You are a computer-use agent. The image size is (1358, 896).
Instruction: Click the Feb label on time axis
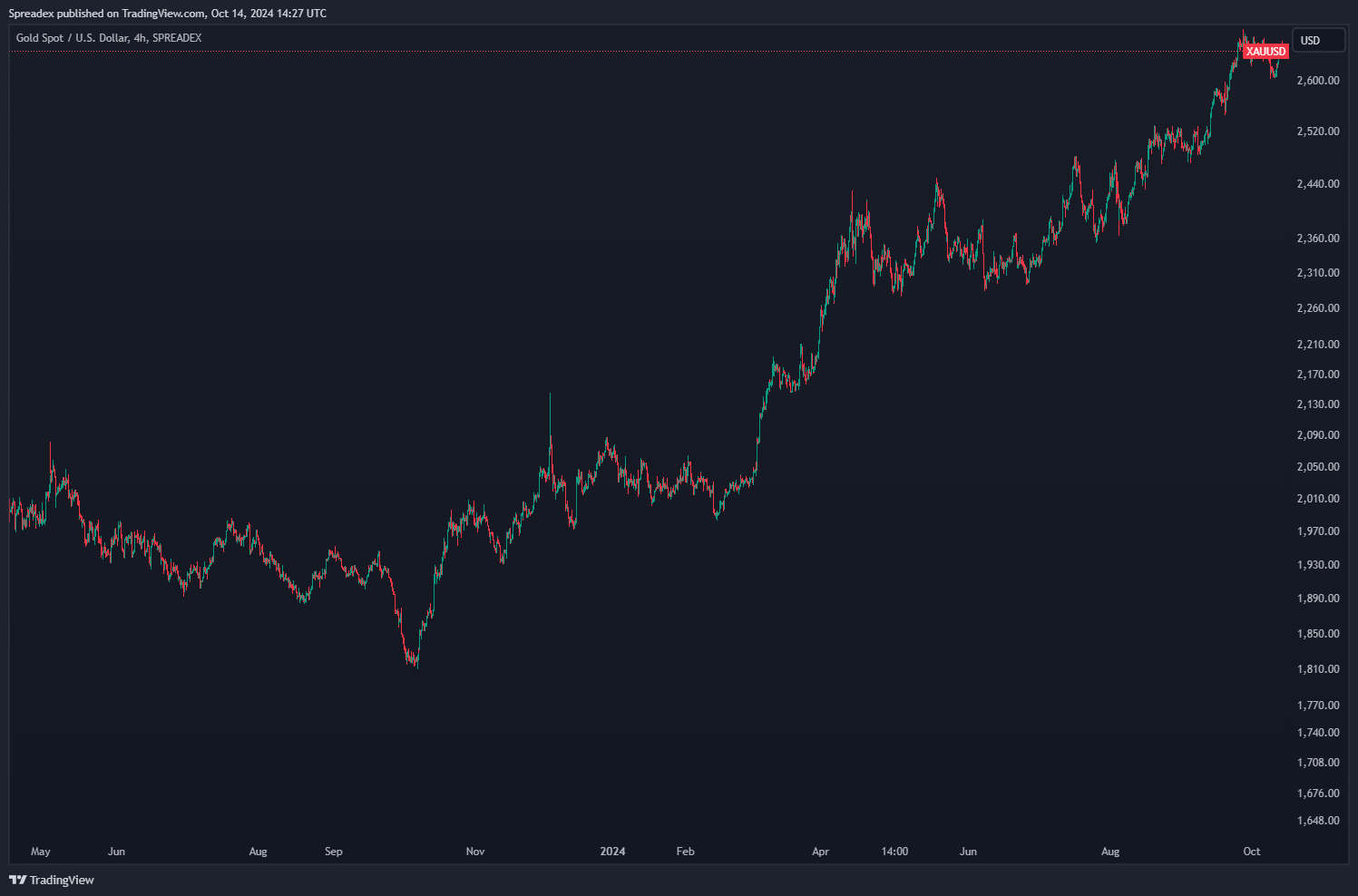686,852
